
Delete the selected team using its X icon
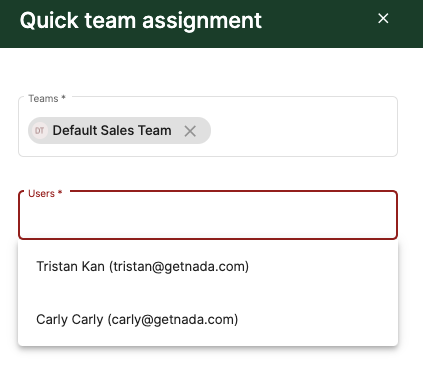(x=190, y=131)
